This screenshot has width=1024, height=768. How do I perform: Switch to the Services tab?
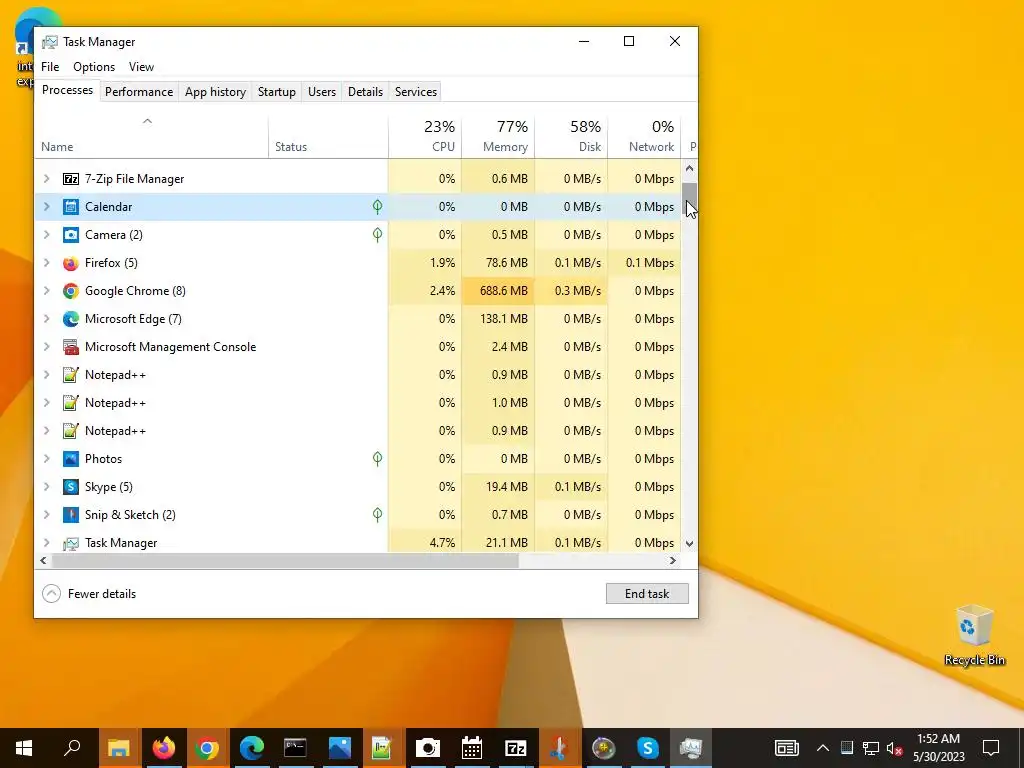[416, 92]
